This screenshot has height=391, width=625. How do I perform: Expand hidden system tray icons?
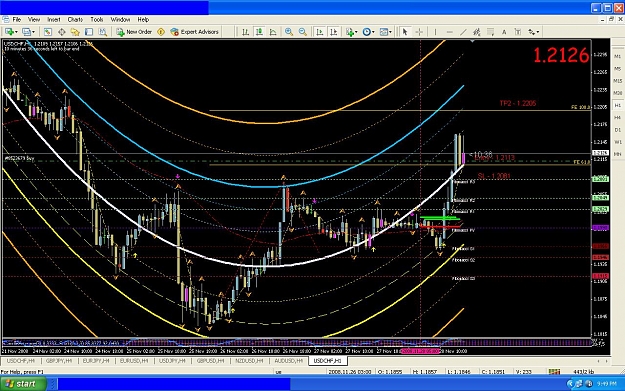(570, 384)
